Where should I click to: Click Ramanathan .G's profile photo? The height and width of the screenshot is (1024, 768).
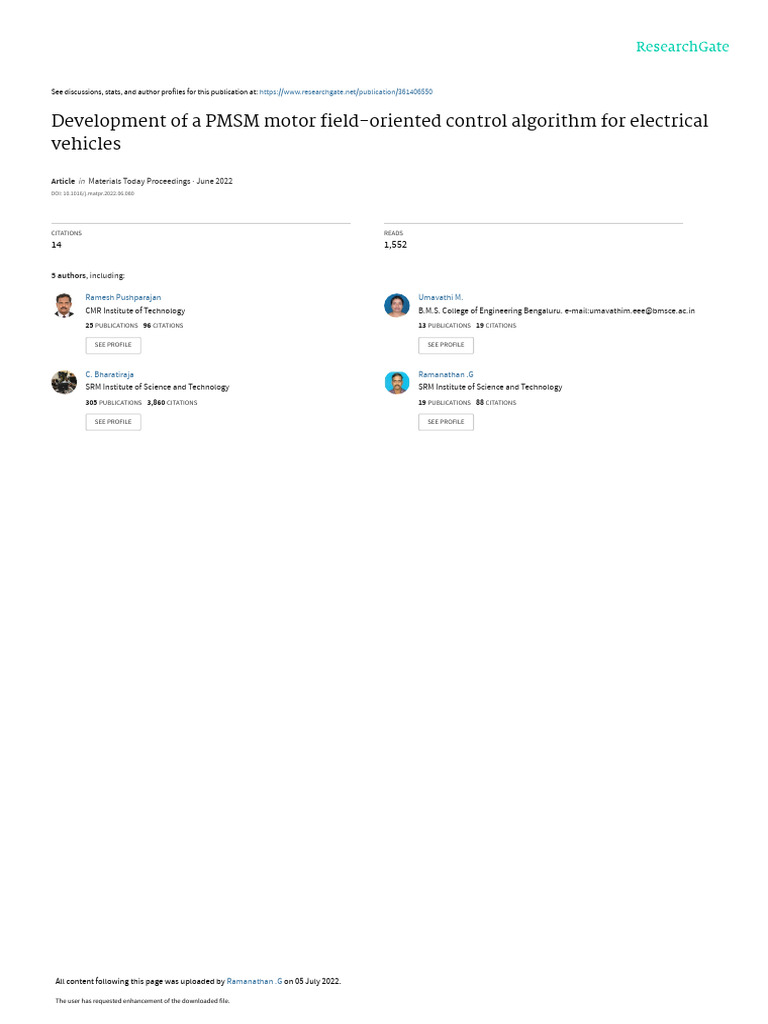coord(396,383)
